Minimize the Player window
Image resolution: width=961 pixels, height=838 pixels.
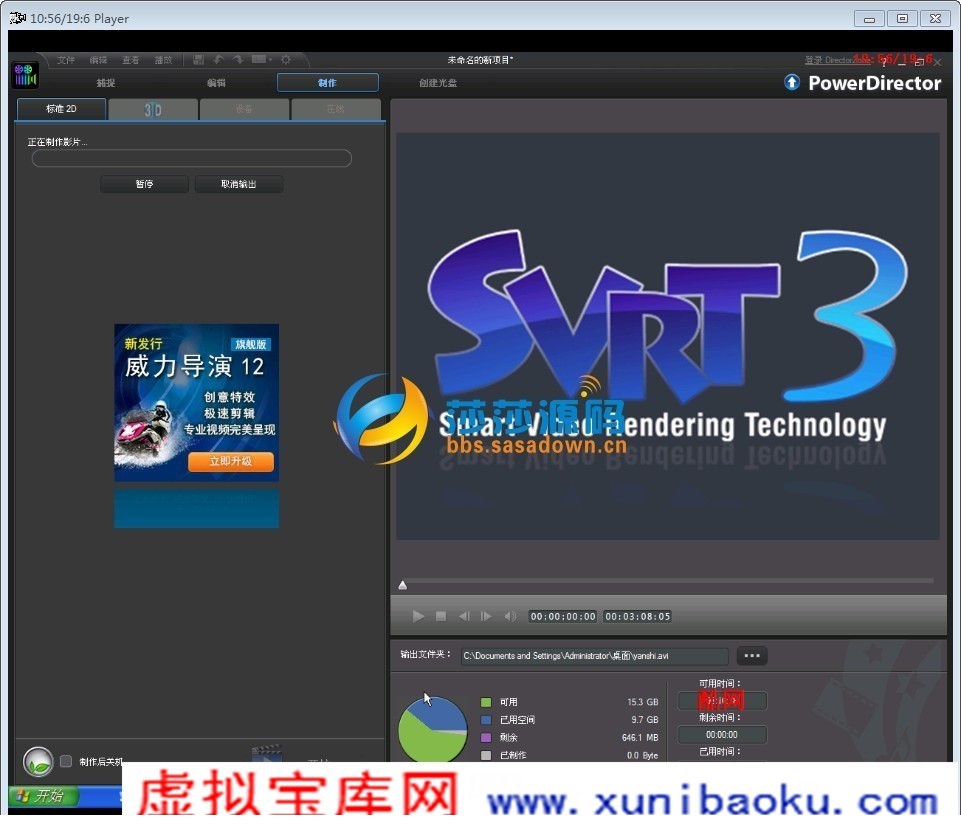tap(869, 18)
